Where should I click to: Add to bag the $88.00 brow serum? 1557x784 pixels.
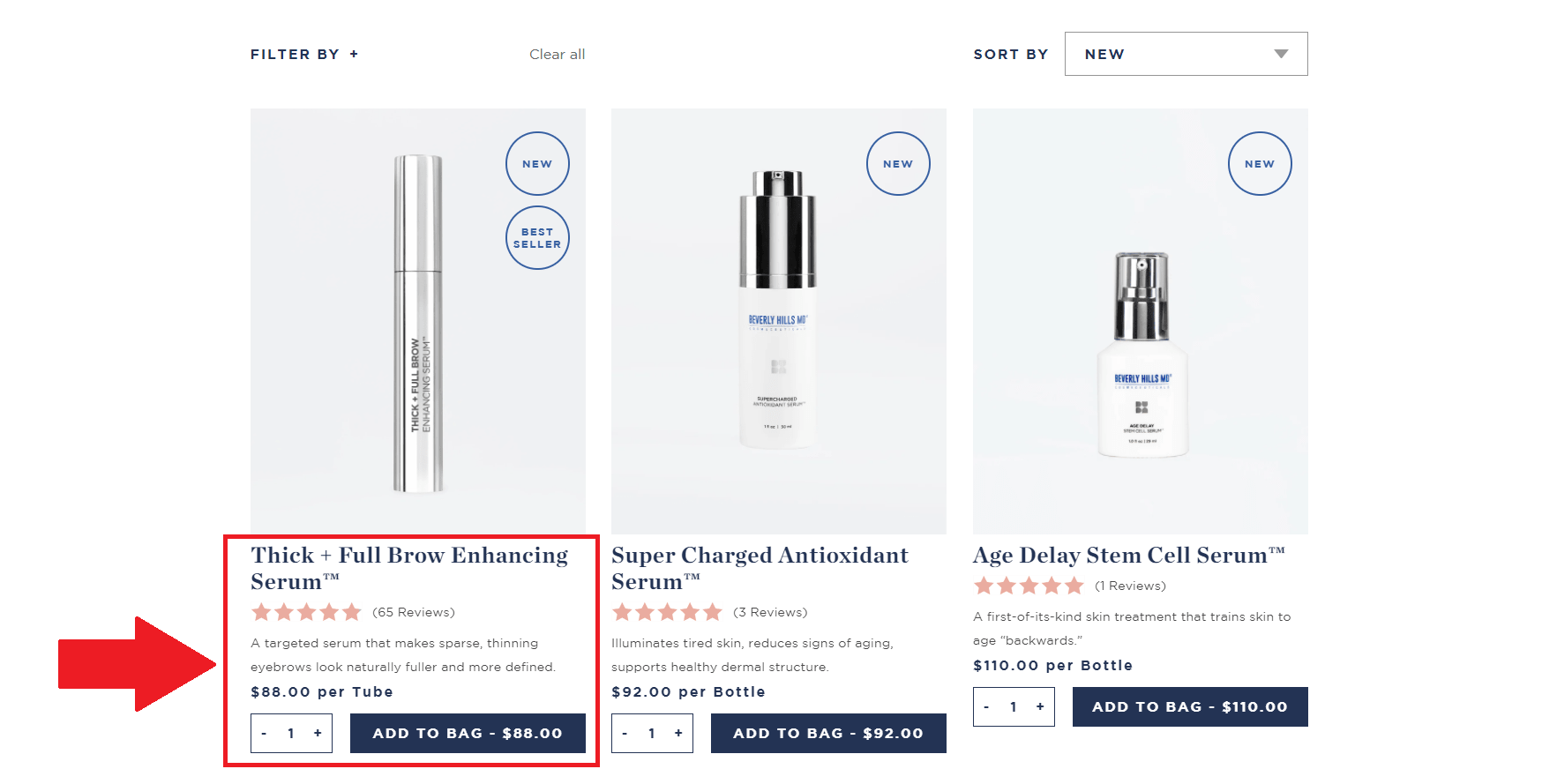468,733
